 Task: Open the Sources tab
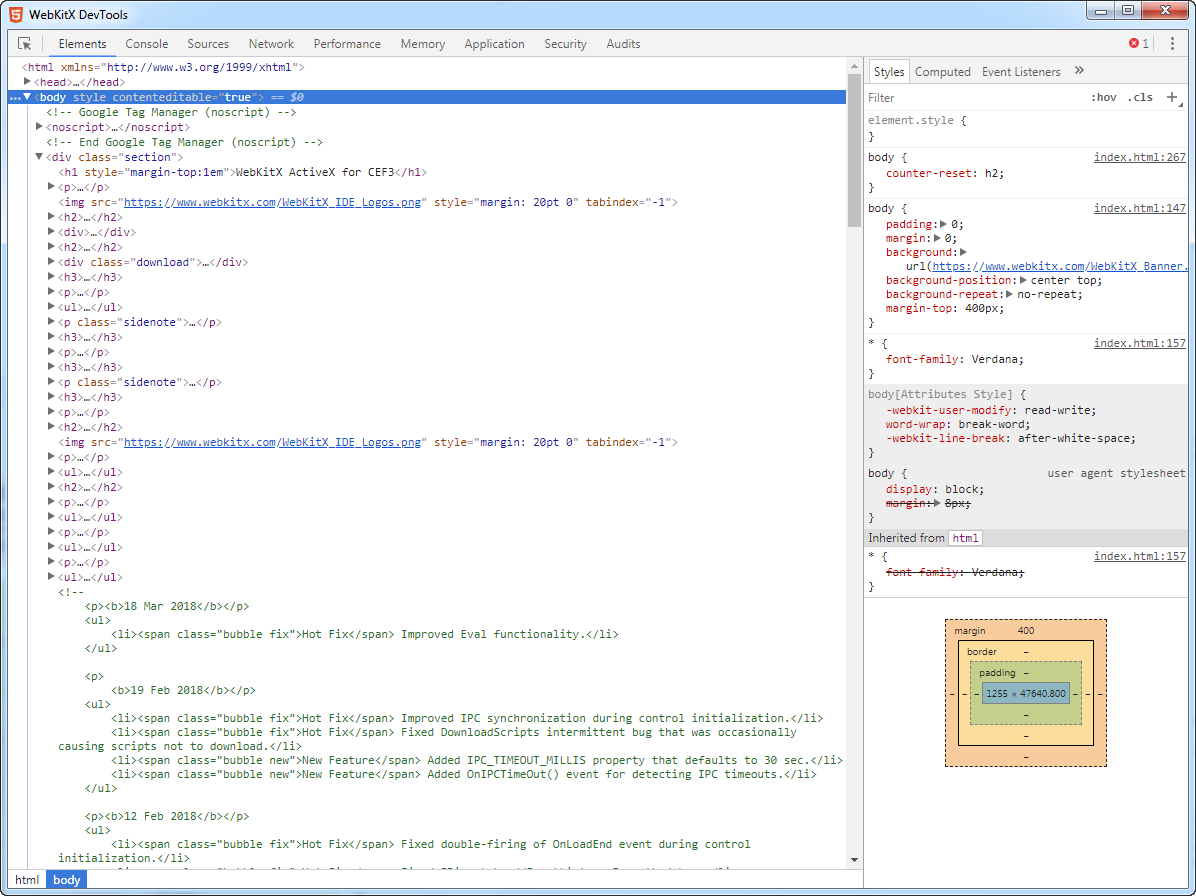coord(207,43)
